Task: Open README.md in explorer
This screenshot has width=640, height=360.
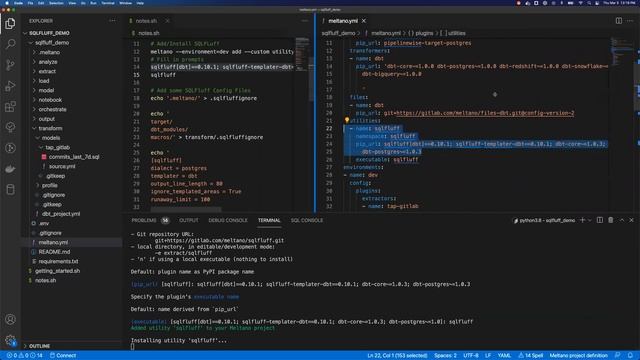Action: click(x=54, y=252)
